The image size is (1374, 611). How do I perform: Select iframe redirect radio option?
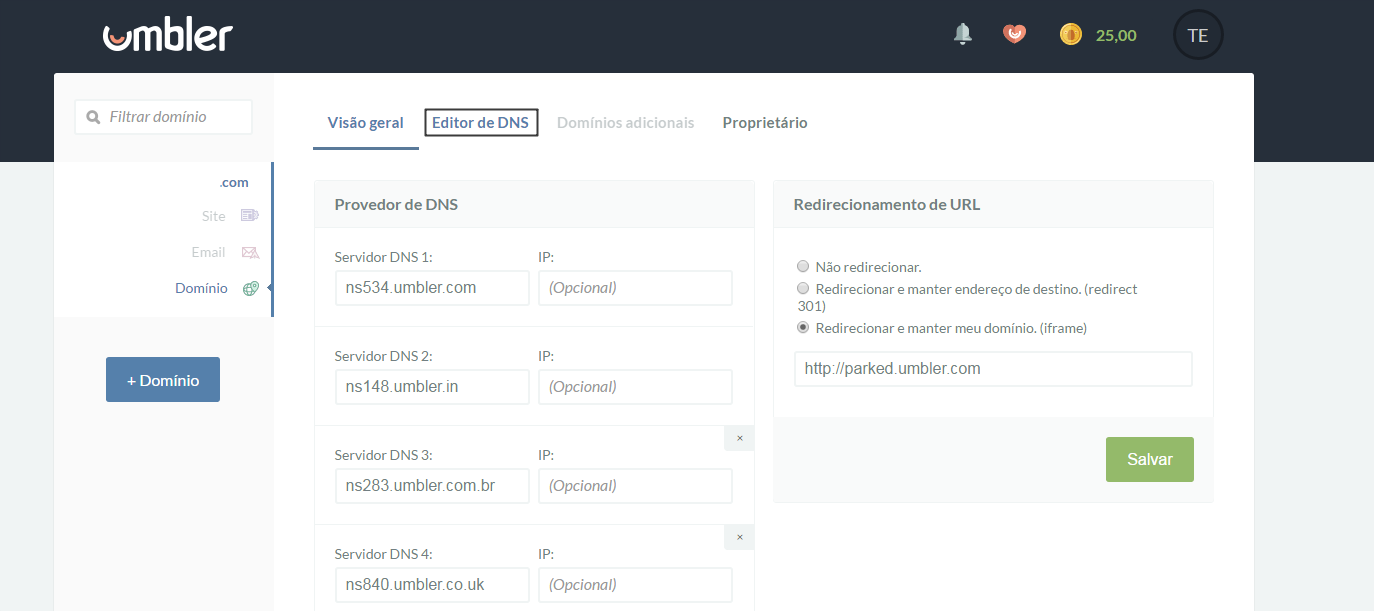coord(803,327)
